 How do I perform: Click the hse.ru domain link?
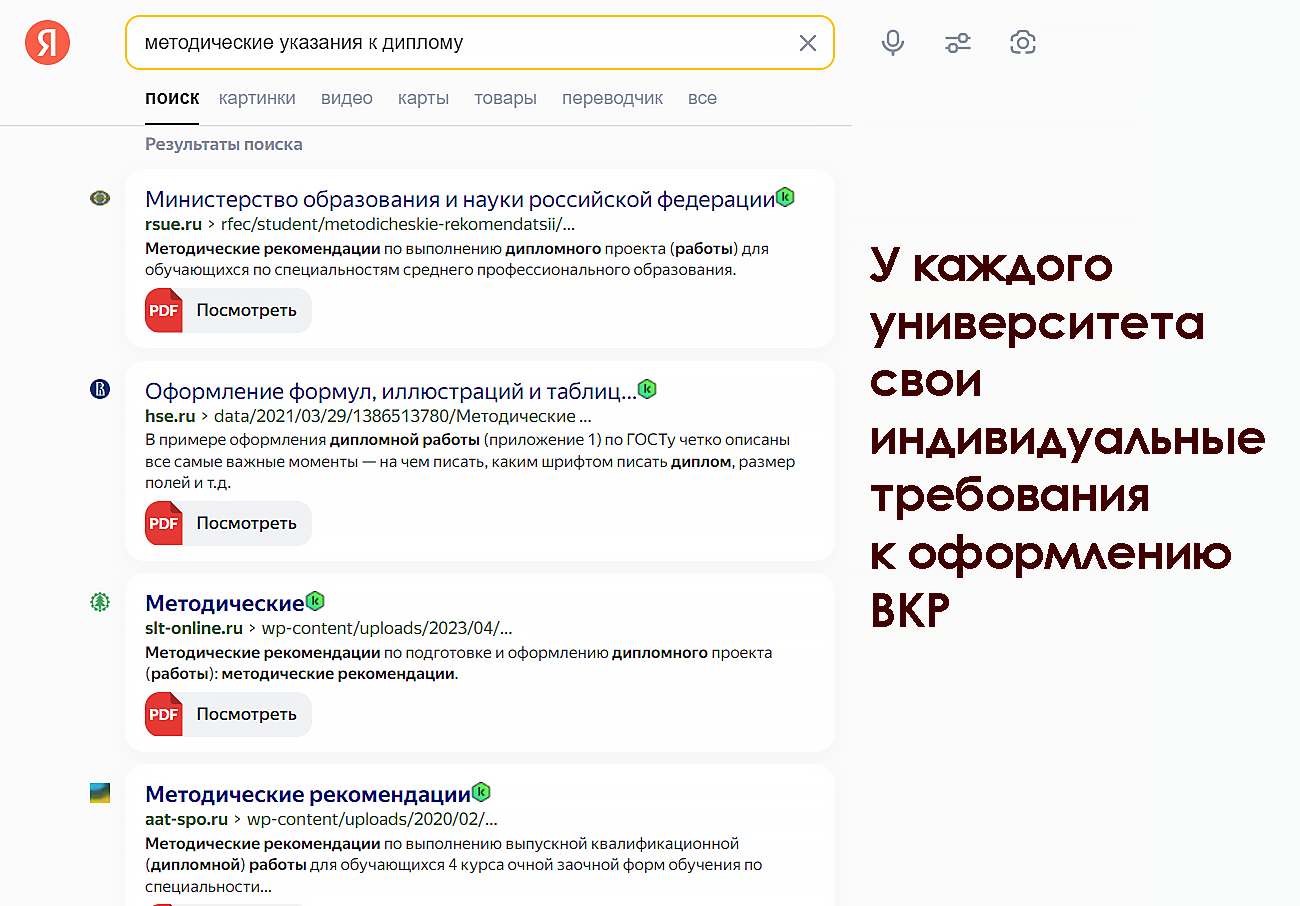click(x=170, y=416)
